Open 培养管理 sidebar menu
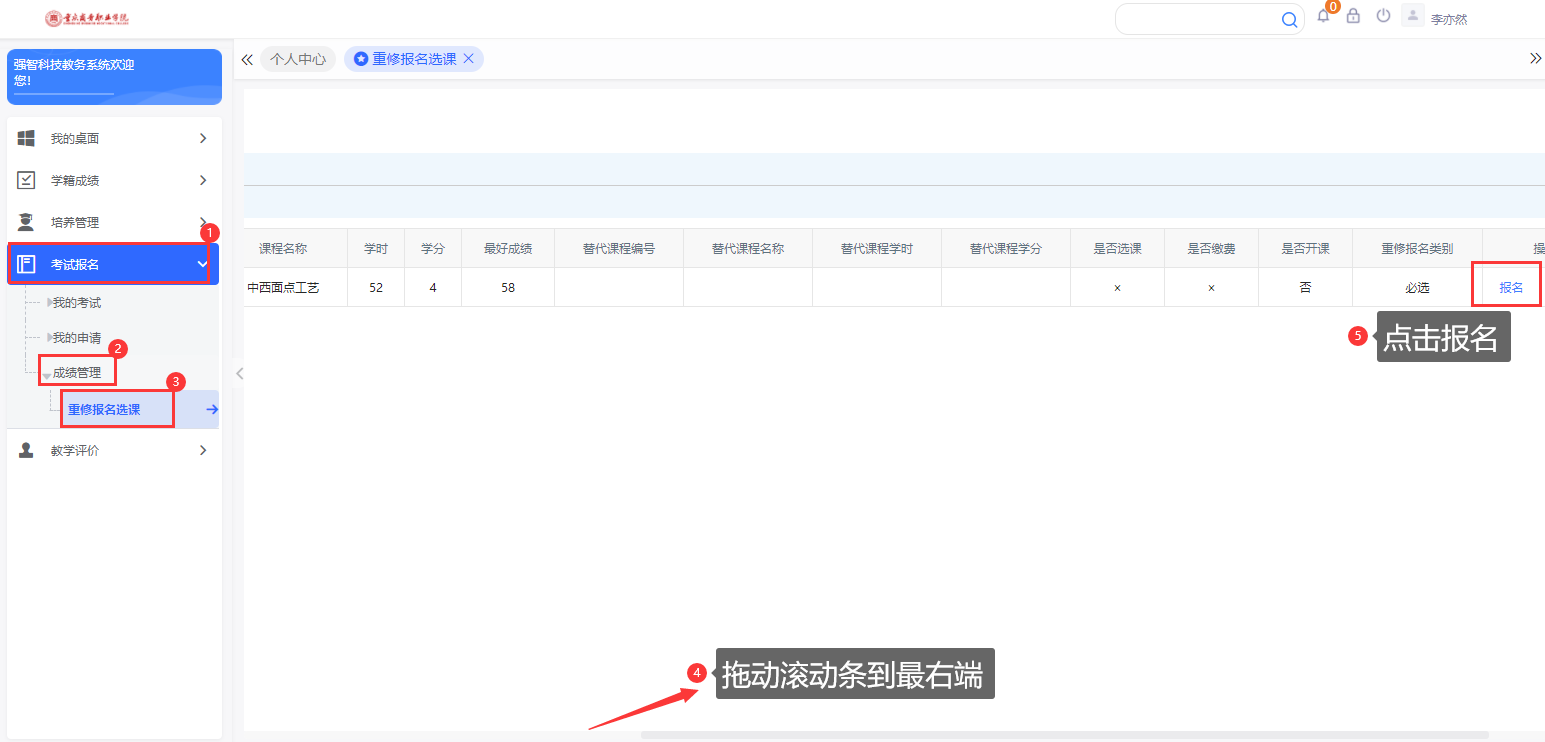 point(113,222)
